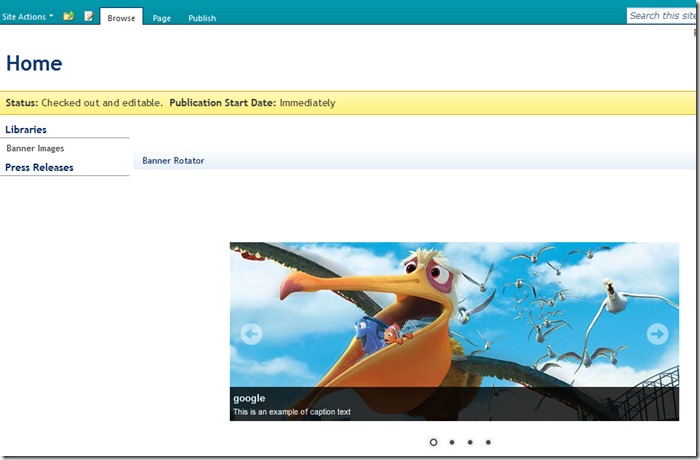Click the Publication Start Date Immediately text
The height and width of the screenshot is (460, 700).
[x=252, y=103]
